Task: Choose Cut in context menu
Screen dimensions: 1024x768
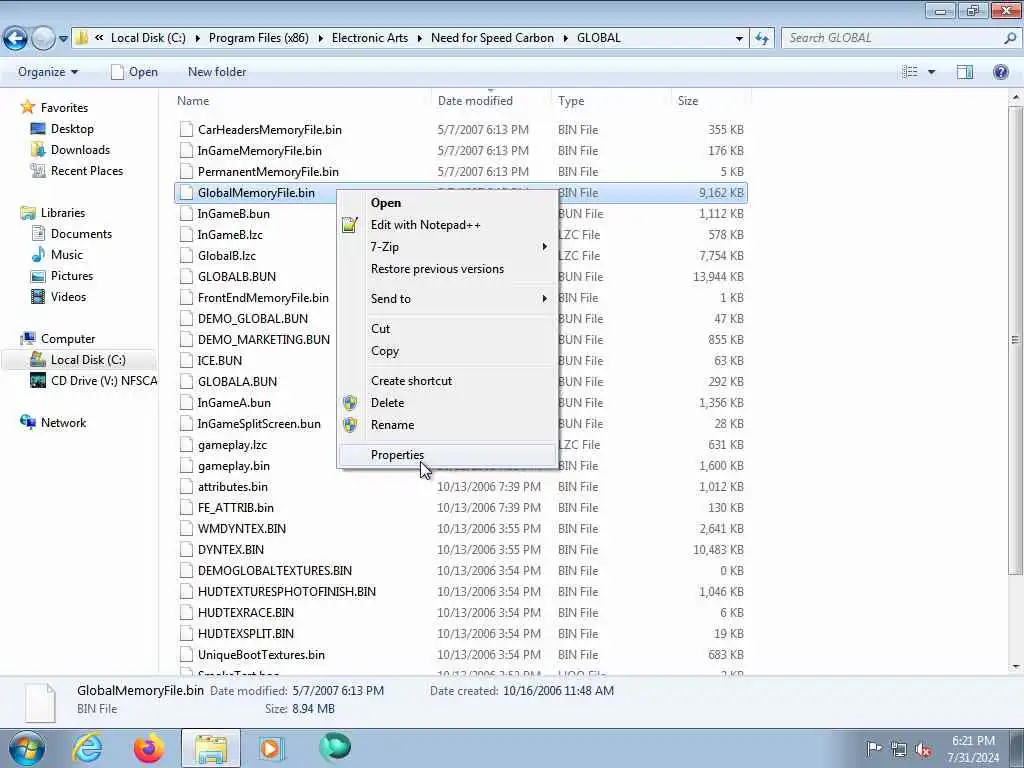Action: (447, 328)
